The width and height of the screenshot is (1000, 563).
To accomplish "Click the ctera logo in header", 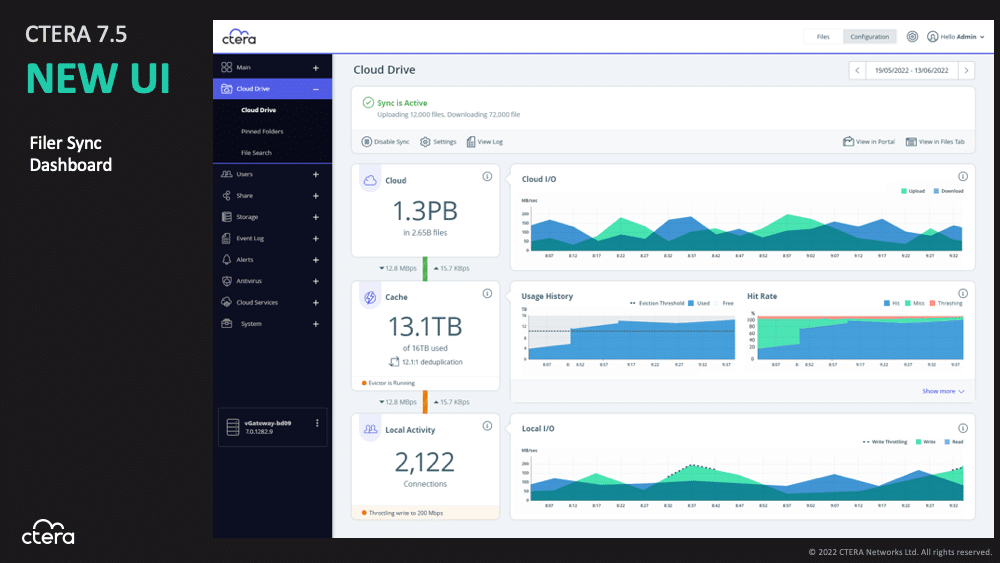I will coord(239,37).
